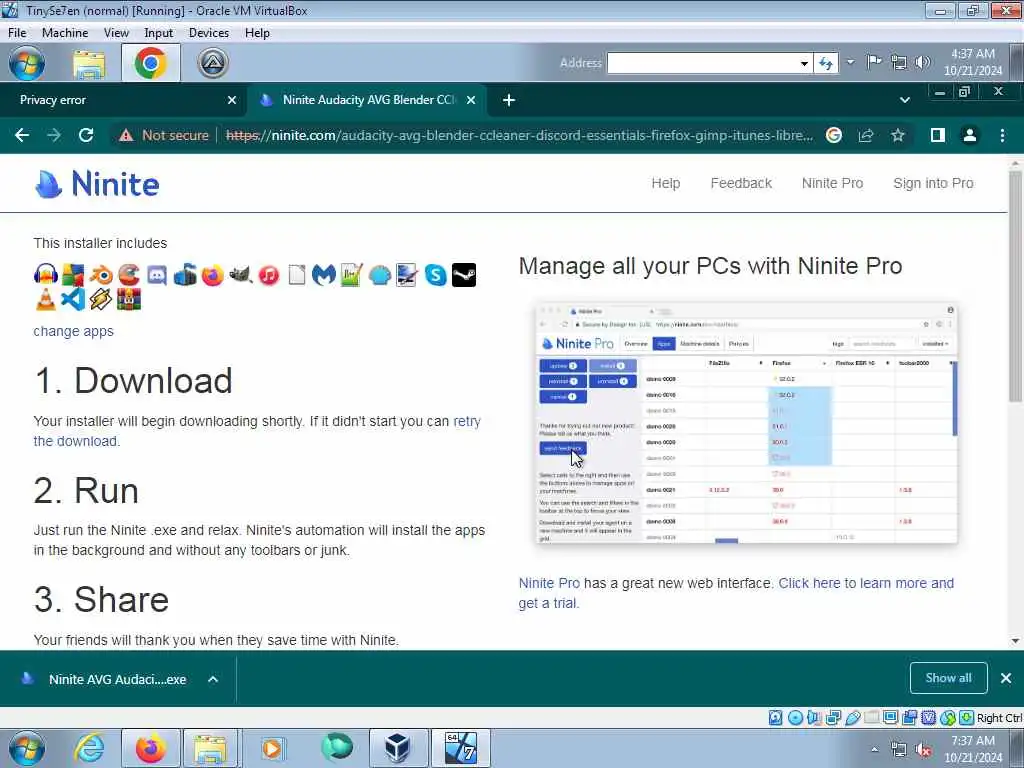Click the Firefox icon in installer list
This screenshot has height=768, width=1024.
tap(212, 275)
